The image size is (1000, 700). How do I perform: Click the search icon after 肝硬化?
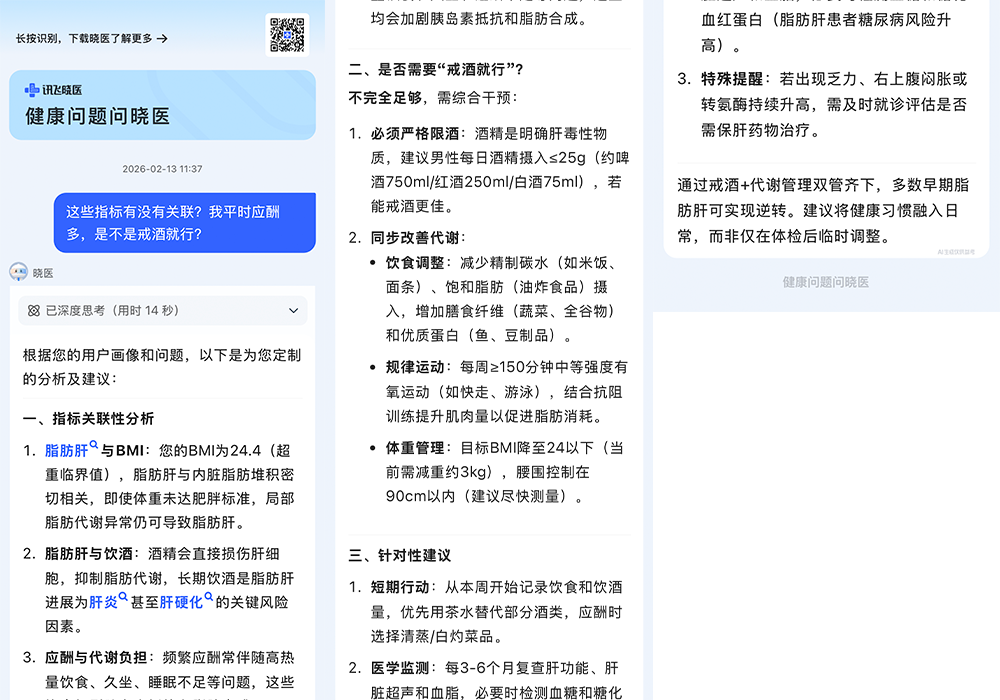[210, 596]
